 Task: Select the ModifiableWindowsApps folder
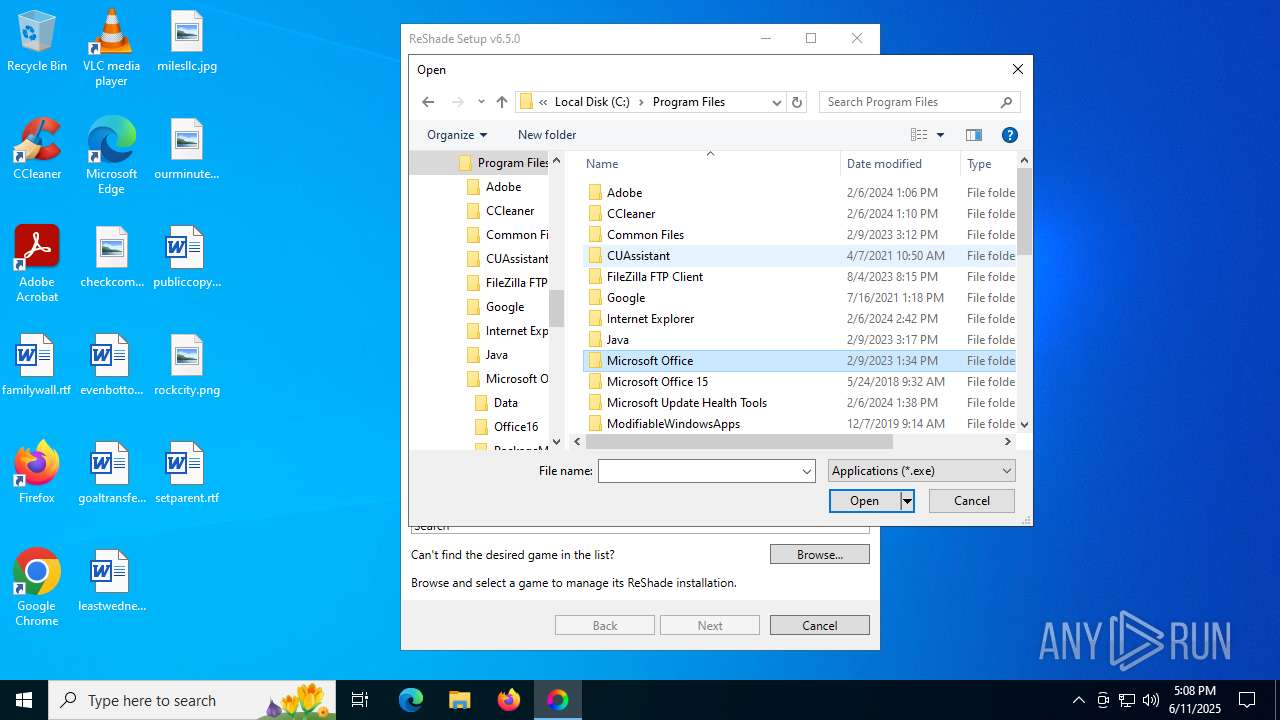pyautogui.click(x=673, y=424)
